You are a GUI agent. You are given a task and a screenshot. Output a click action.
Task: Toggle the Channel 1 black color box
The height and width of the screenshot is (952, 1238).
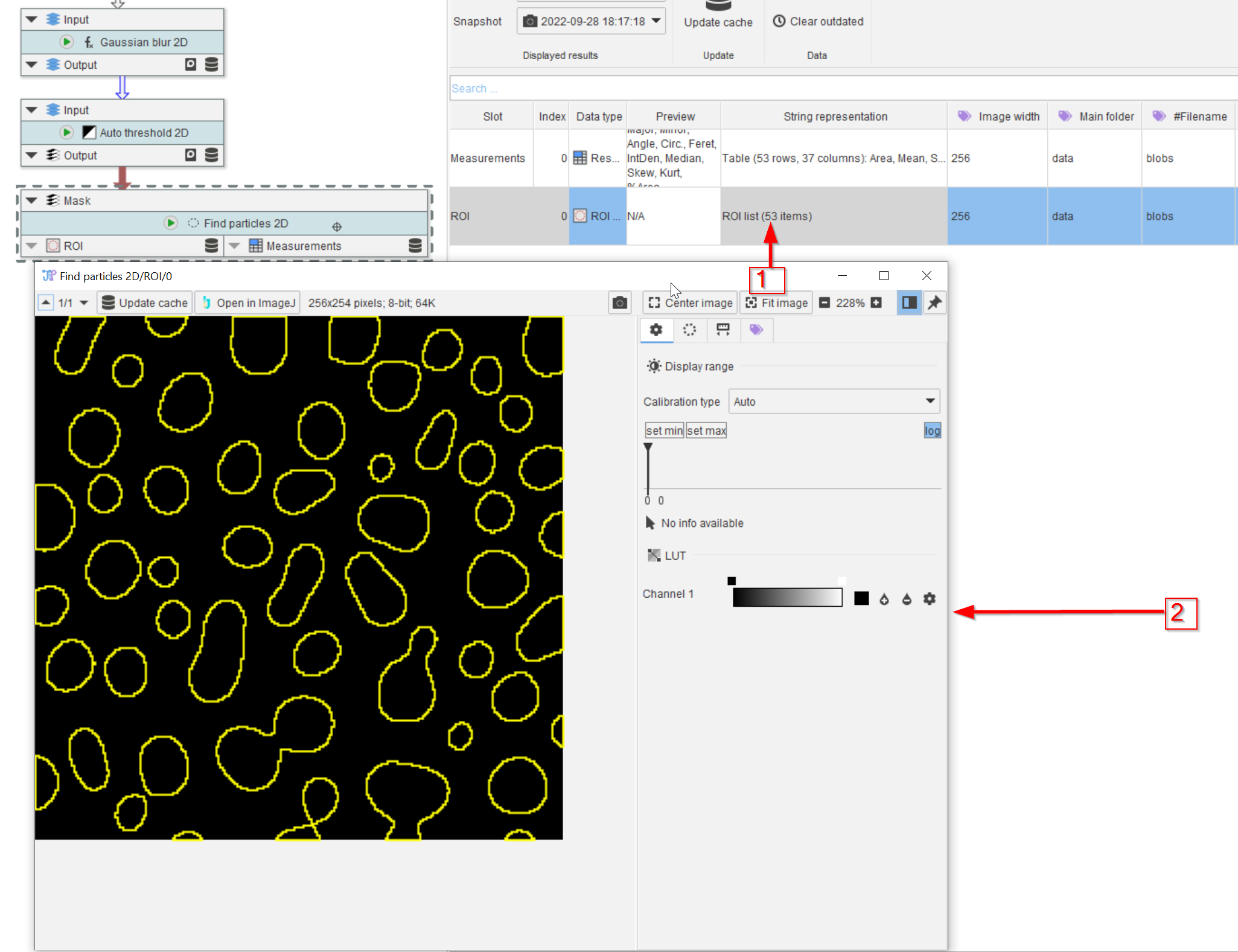click(x=861, y=599)
